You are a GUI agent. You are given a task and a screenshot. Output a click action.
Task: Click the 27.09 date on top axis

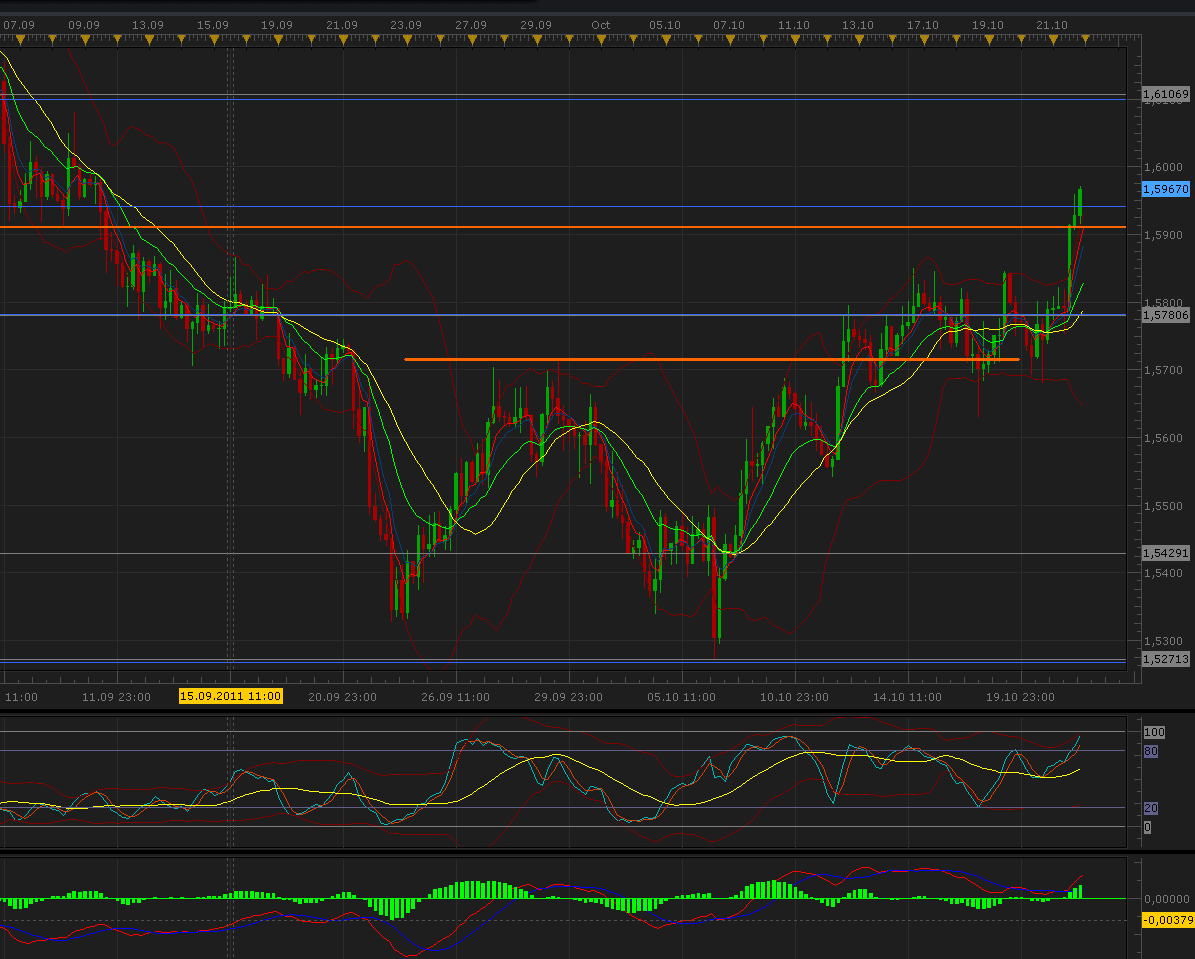click(x=471, y=25)
